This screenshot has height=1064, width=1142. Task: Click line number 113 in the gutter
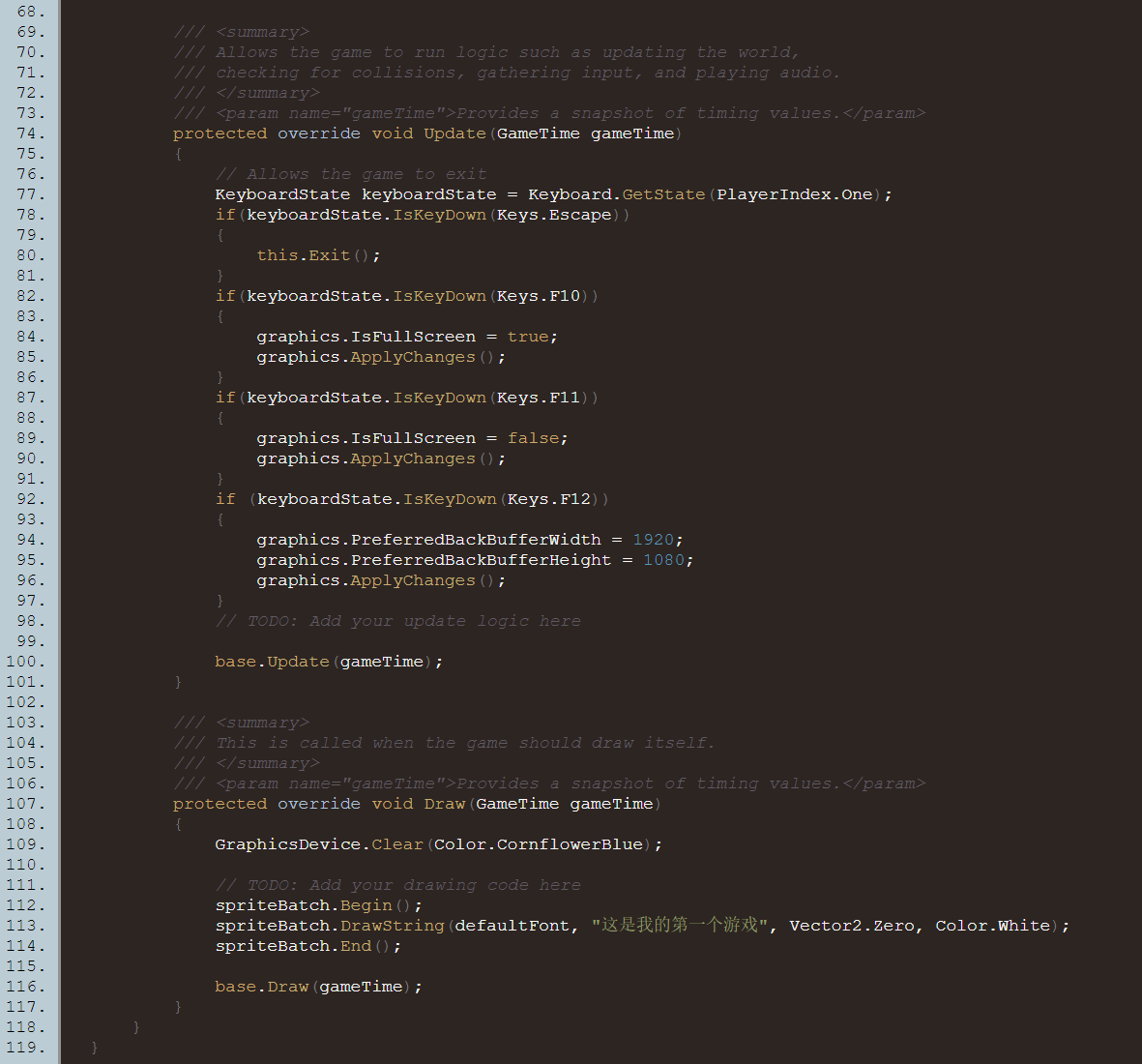click(x=25, y=926)
